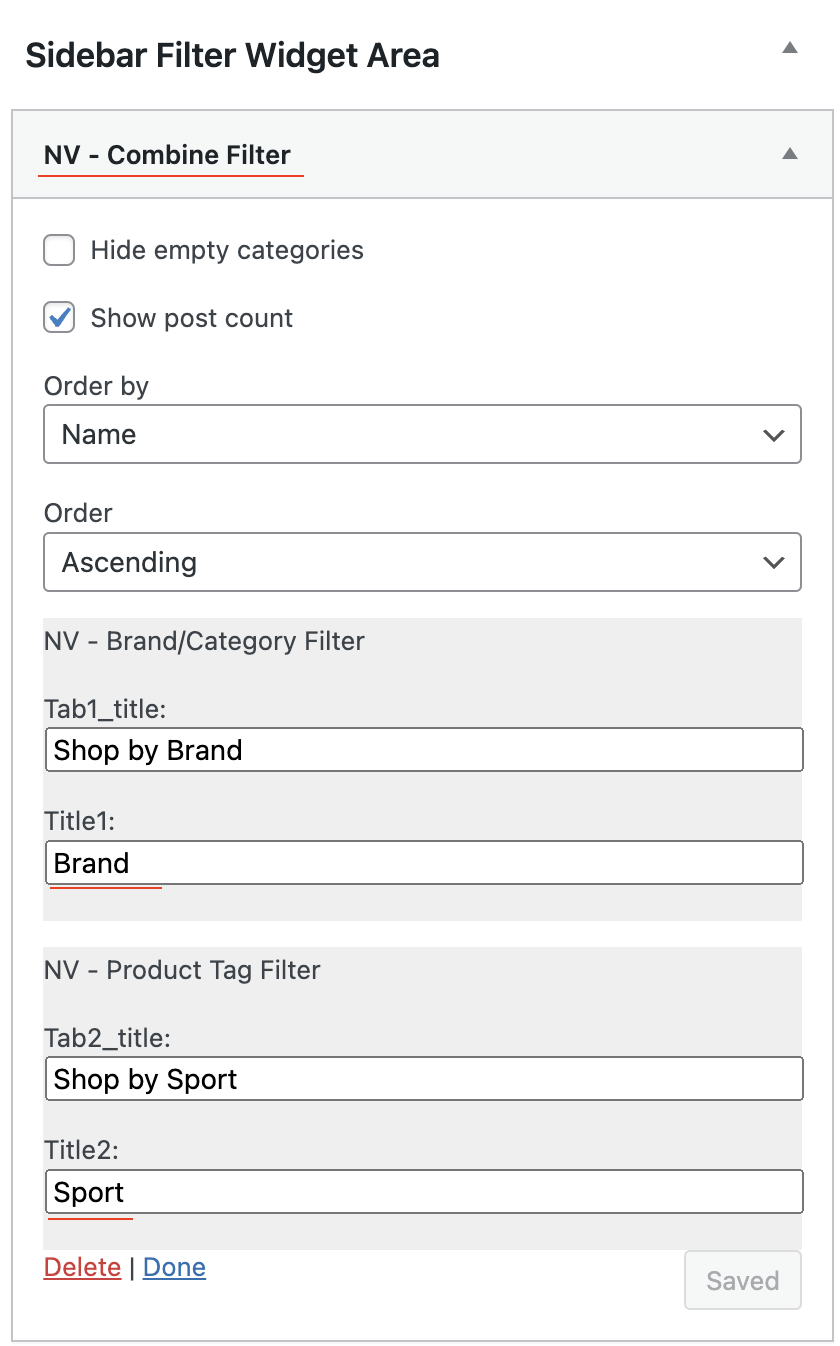Uncheck the Show post count checkbox

click(59, 318)
